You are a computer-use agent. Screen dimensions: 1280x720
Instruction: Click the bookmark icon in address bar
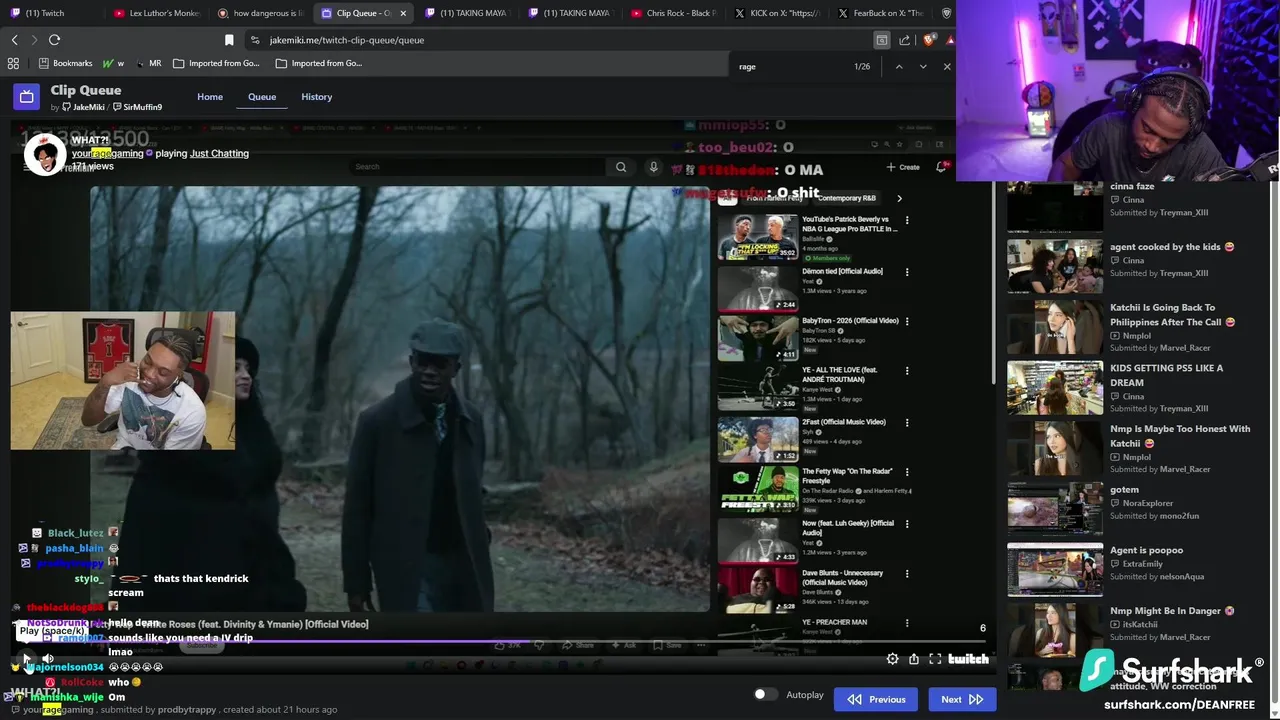[229, 40]
